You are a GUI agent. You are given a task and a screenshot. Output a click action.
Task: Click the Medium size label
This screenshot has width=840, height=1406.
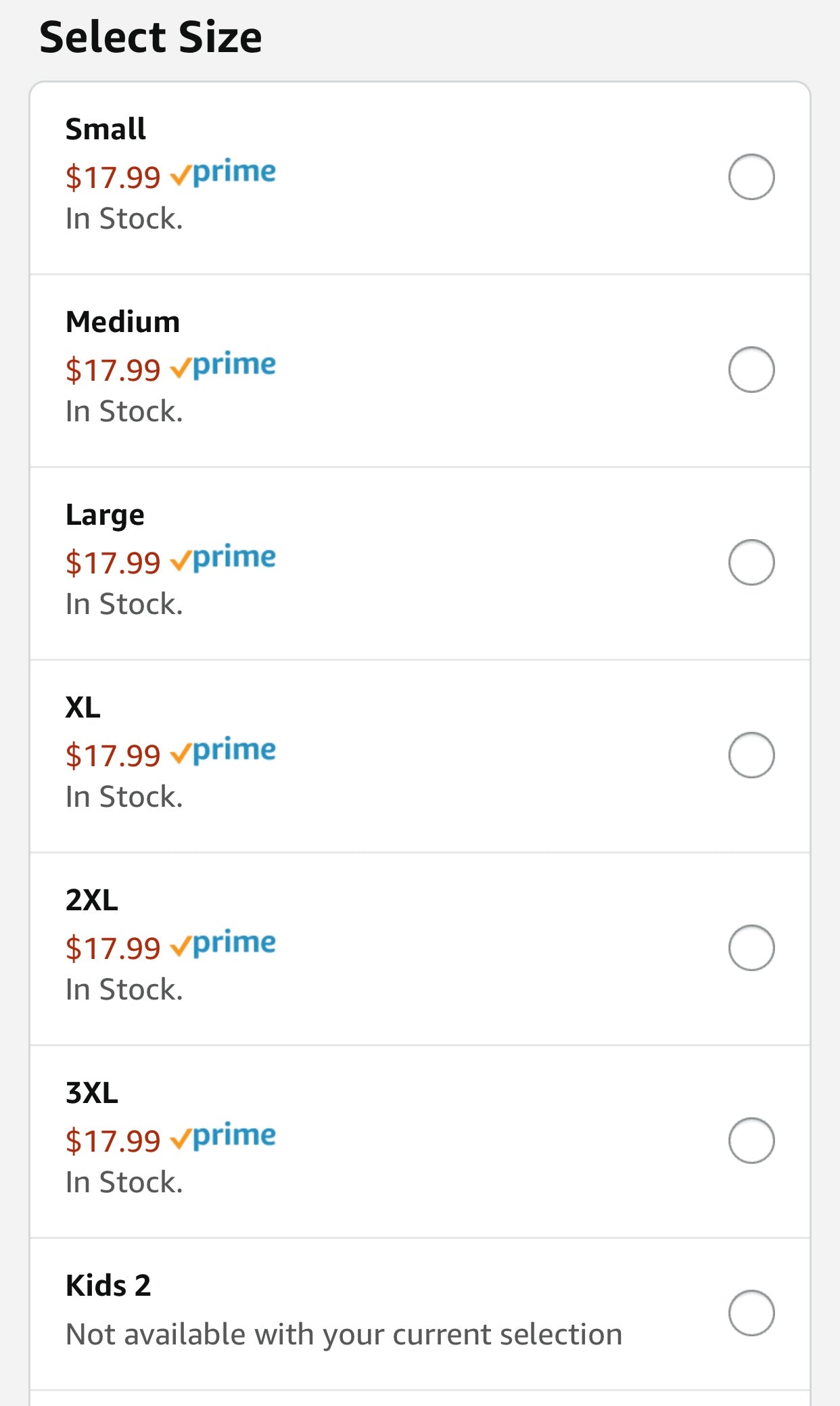click(x=123, y=322)
